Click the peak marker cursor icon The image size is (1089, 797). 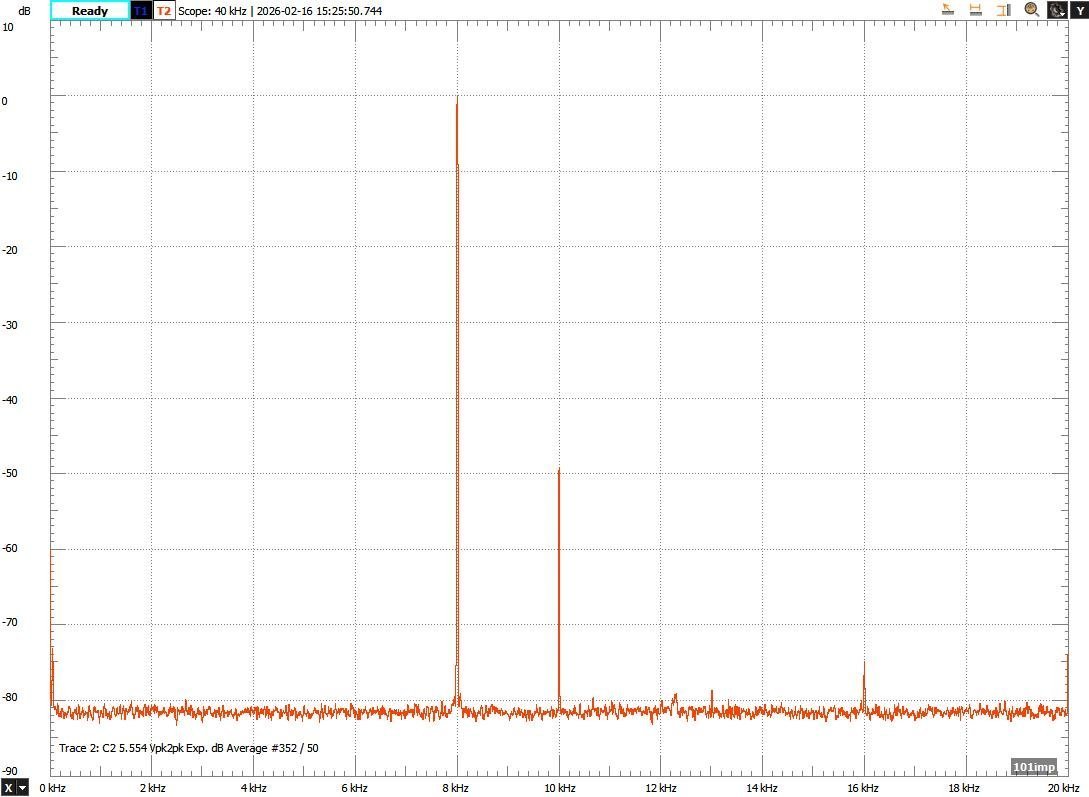click(x=948, y=10)
